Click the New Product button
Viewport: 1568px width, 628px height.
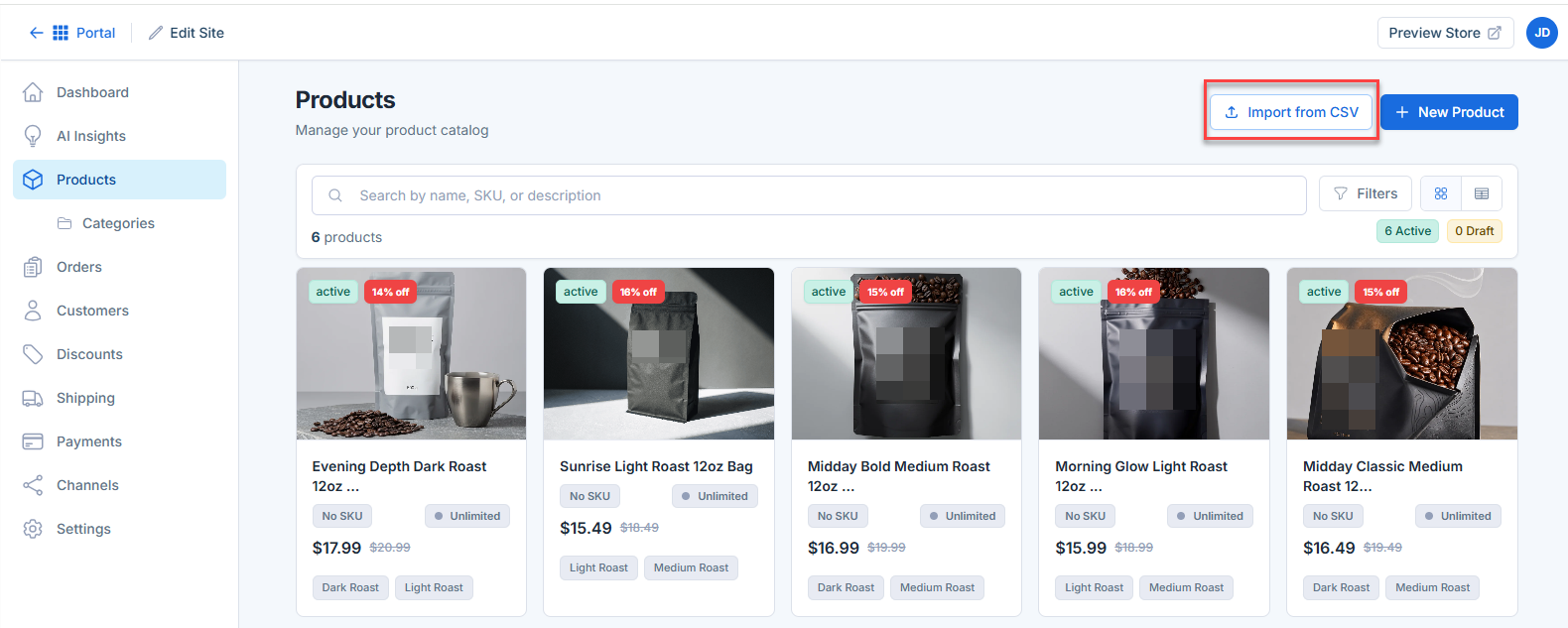point(1449,112)
